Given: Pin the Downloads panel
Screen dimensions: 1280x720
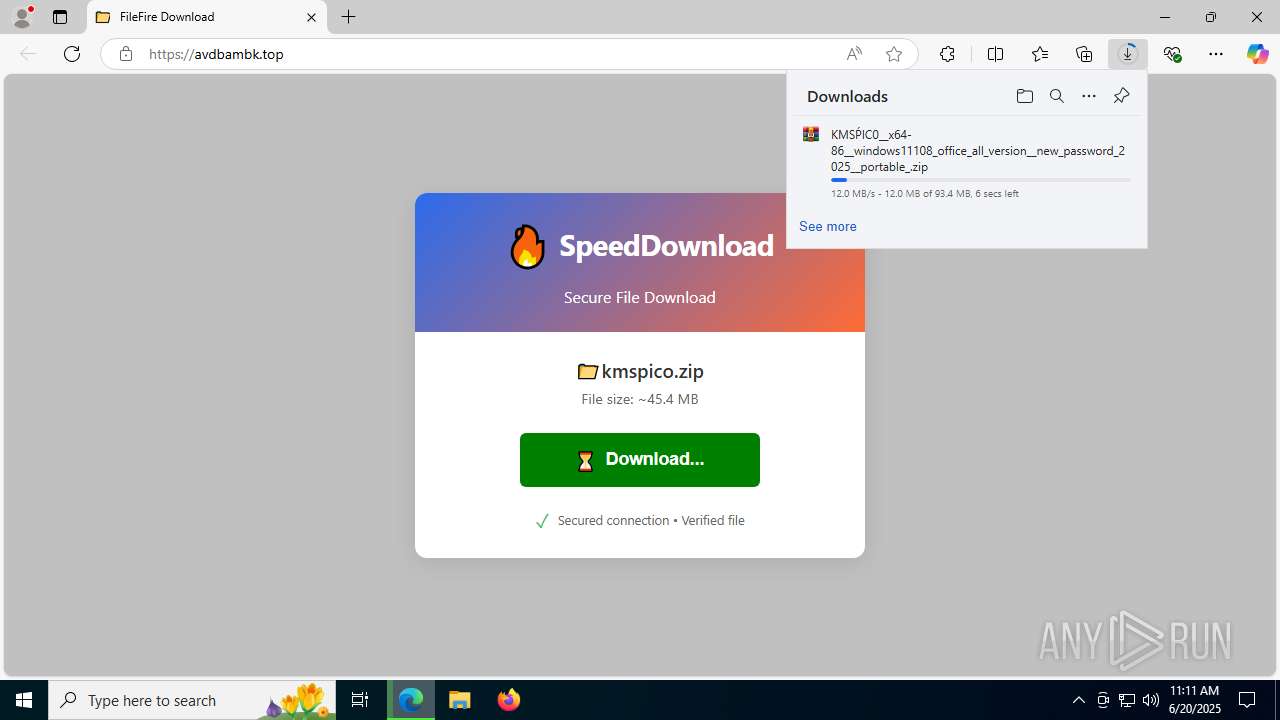Looking at the screenshot, I should [1121, 96].
